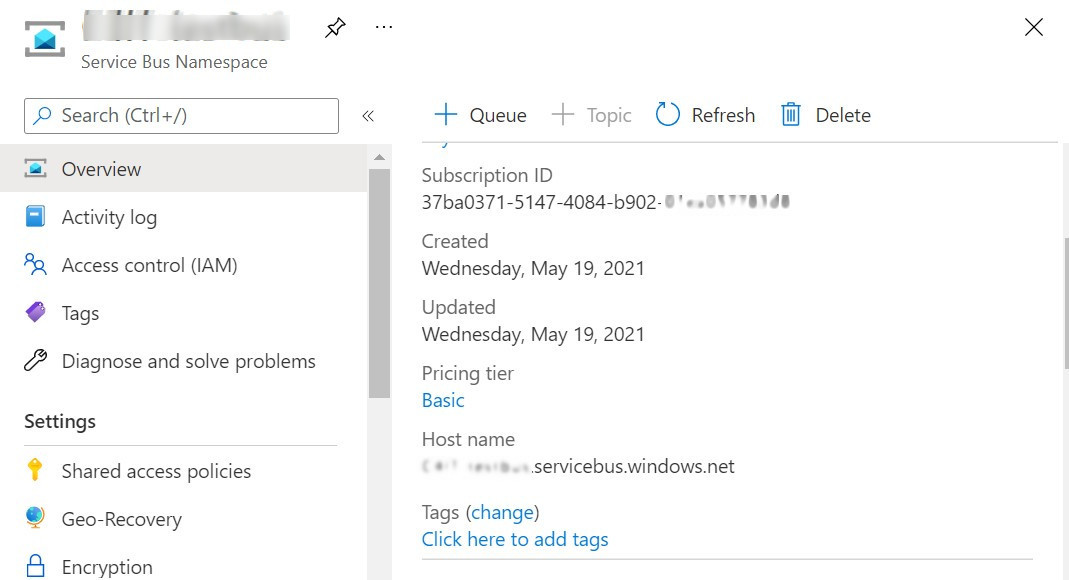Viewport: 1069px width, 580px height.
Task: Click the Tags purple tag icon
Action: [35, 313]
